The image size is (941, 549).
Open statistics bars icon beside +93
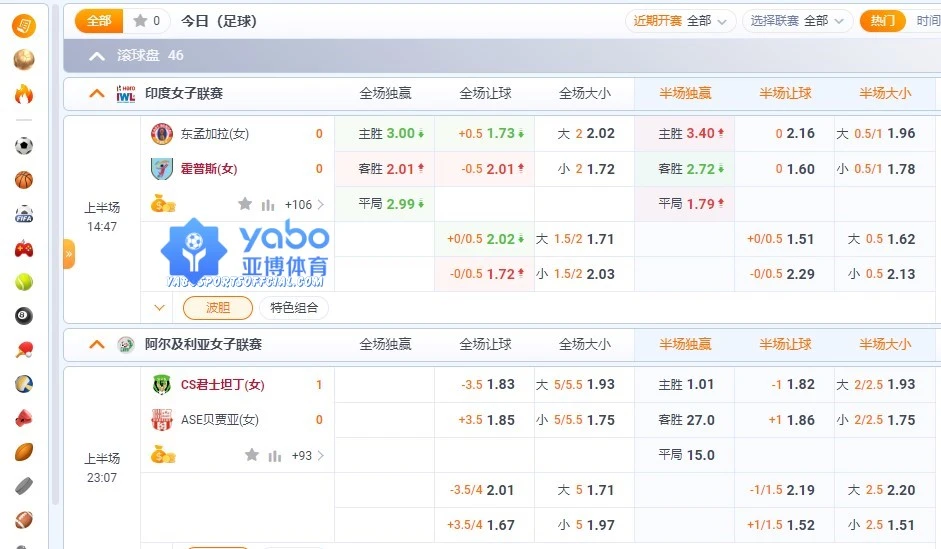click(x=274, y=456)
